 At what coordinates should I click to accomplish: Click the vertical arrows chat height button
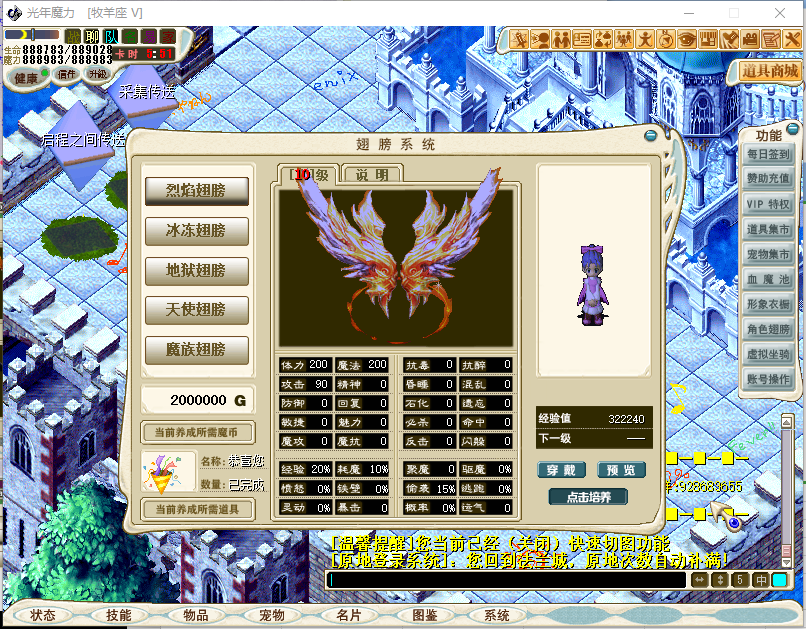click(720, 580)
